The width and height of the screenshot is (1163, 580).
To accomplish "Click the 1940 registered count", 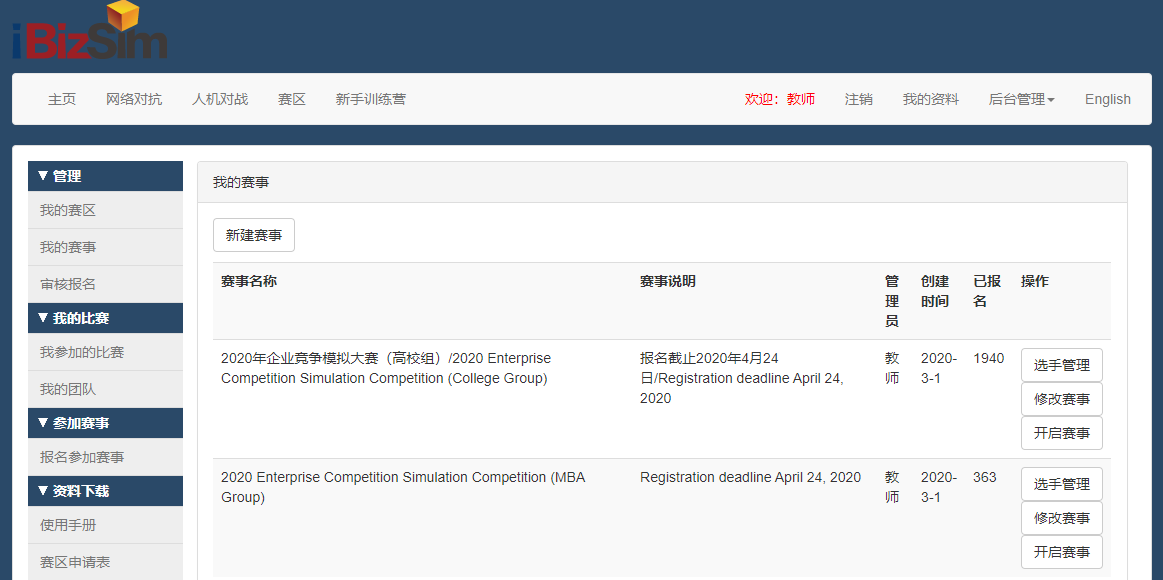I will coord(989,359).
